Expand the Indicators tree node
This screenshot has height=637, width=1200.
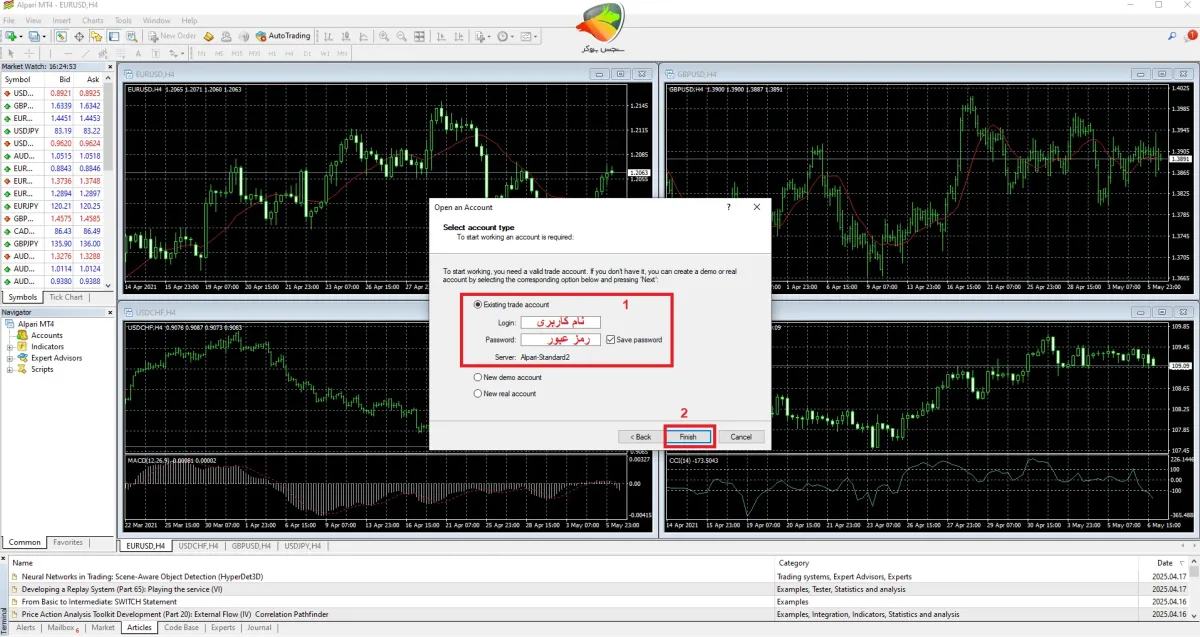(x=10, y=347)
